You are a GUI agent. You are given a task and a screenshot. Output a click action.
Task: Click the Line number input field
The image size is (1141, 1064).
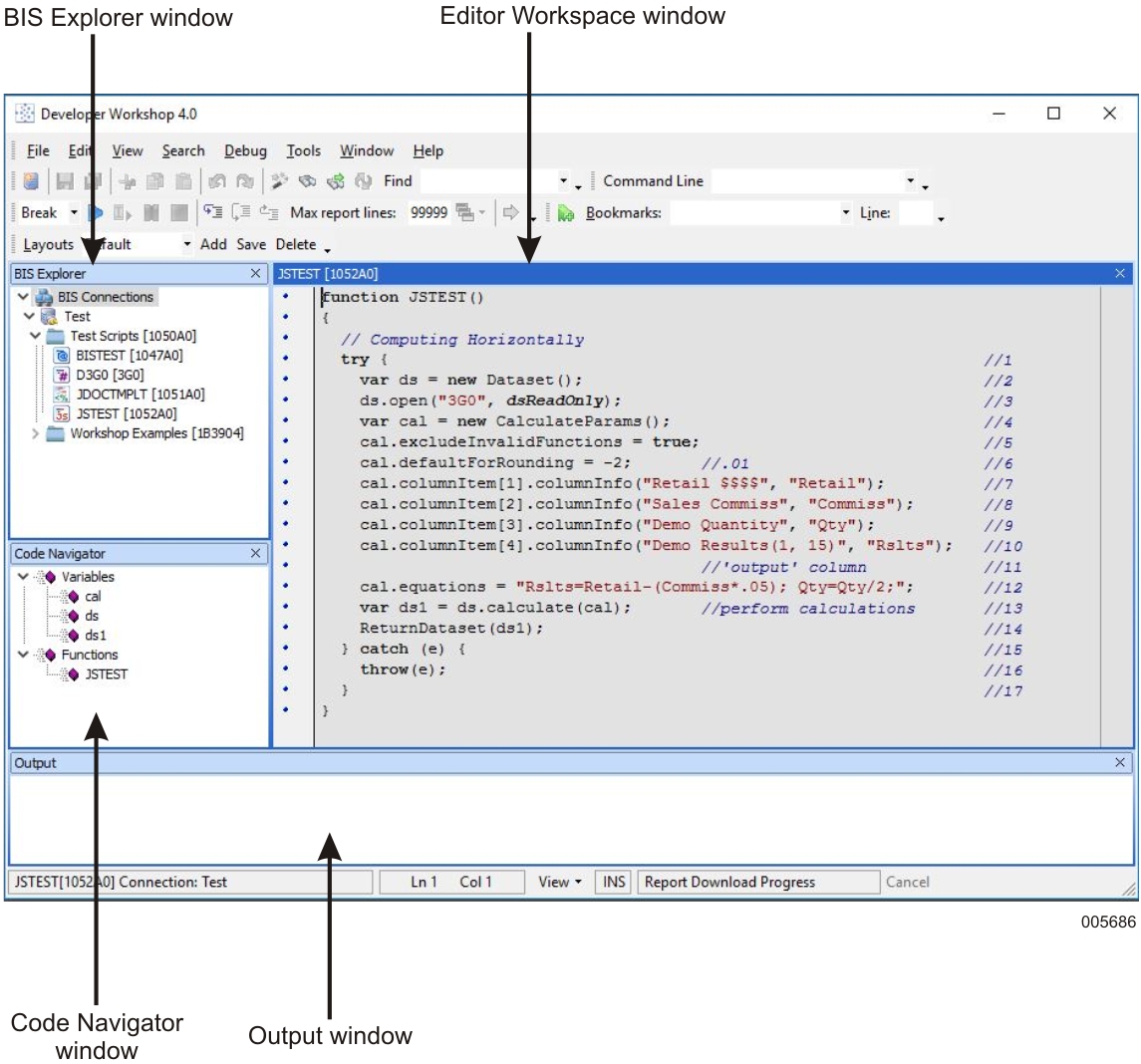click(x=916, y=213)
